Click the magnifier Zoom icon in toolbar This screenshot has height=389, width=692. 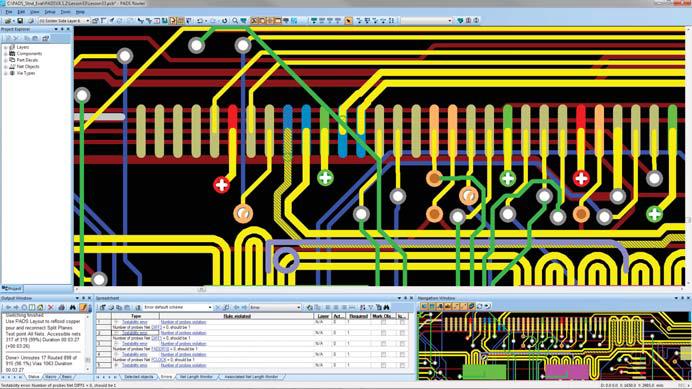tap(235, 21)
